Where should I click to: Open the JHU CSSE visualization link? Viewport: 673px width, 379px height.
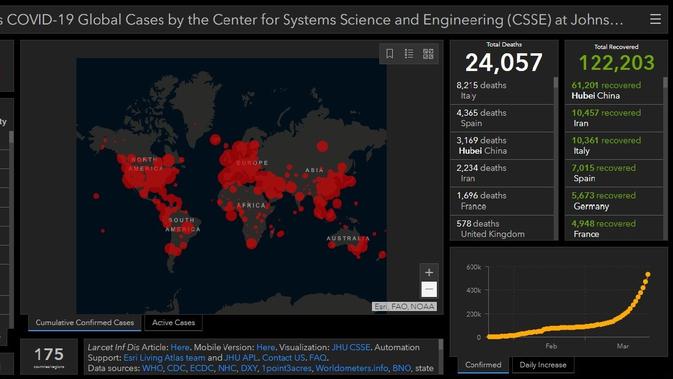(x=351, y=347)
